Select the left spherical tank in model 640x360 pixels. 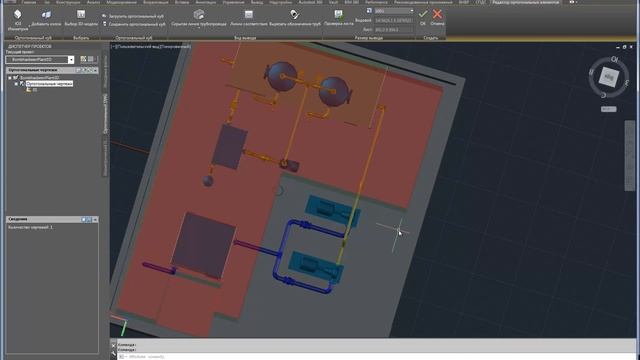(281, 76)
